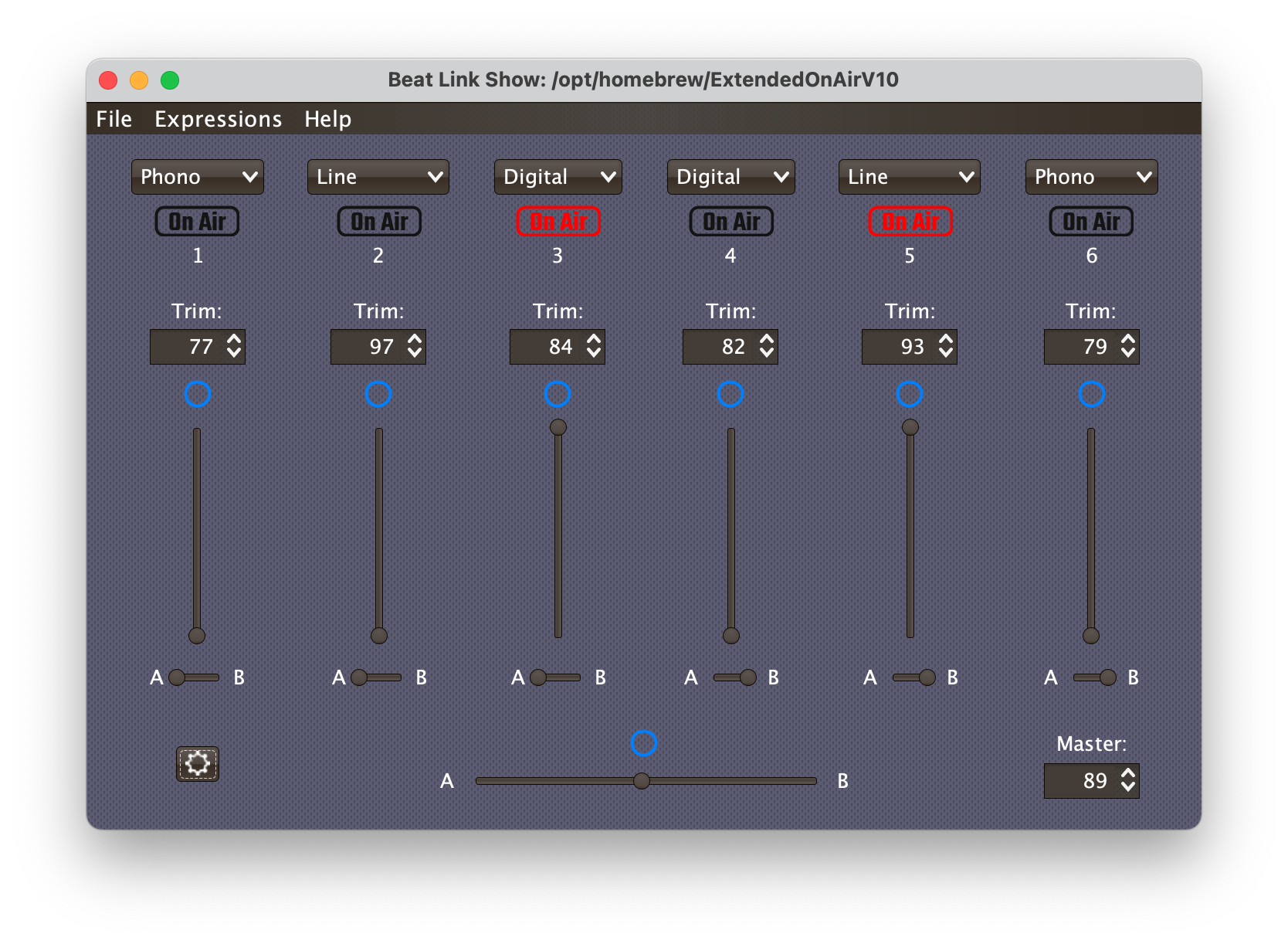The width and height of the screenshot is (1288, 944).
Task: Open channel 6 Phono input dropdown
Action: tap(1092, 177)
